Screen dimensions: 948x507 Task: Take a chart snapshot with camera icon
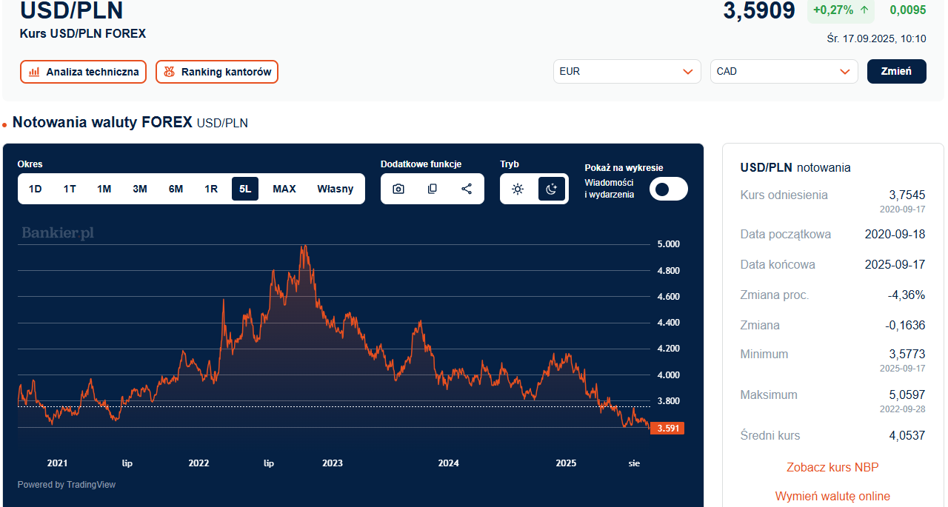(x=398, y=189)
